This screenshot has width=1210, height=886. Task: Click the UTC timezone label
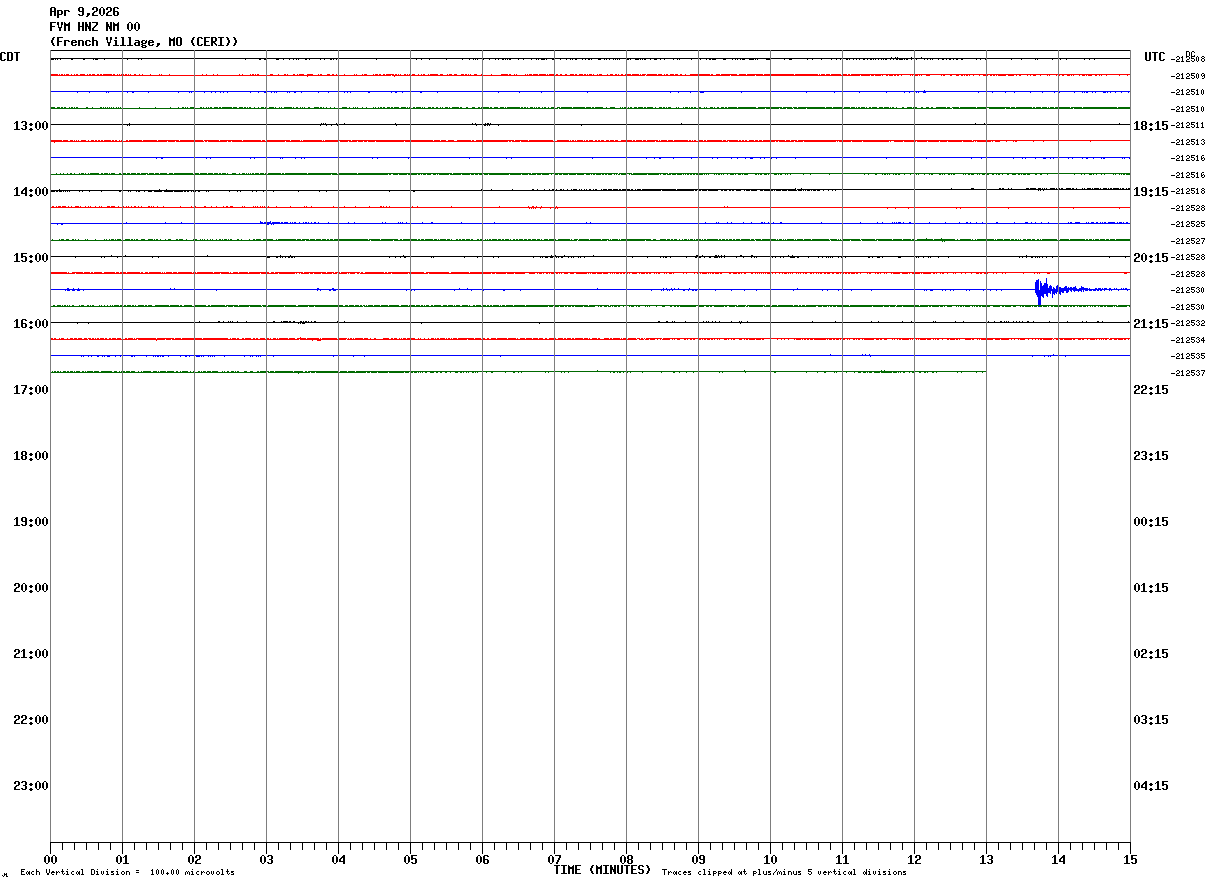(1155, 57)
